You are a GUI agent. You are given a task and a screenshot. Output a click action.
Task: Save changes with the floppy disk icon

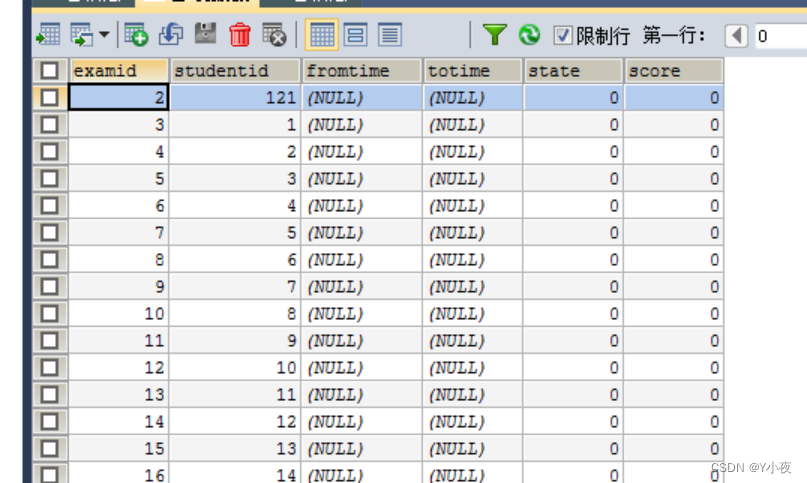click(205, 34)
